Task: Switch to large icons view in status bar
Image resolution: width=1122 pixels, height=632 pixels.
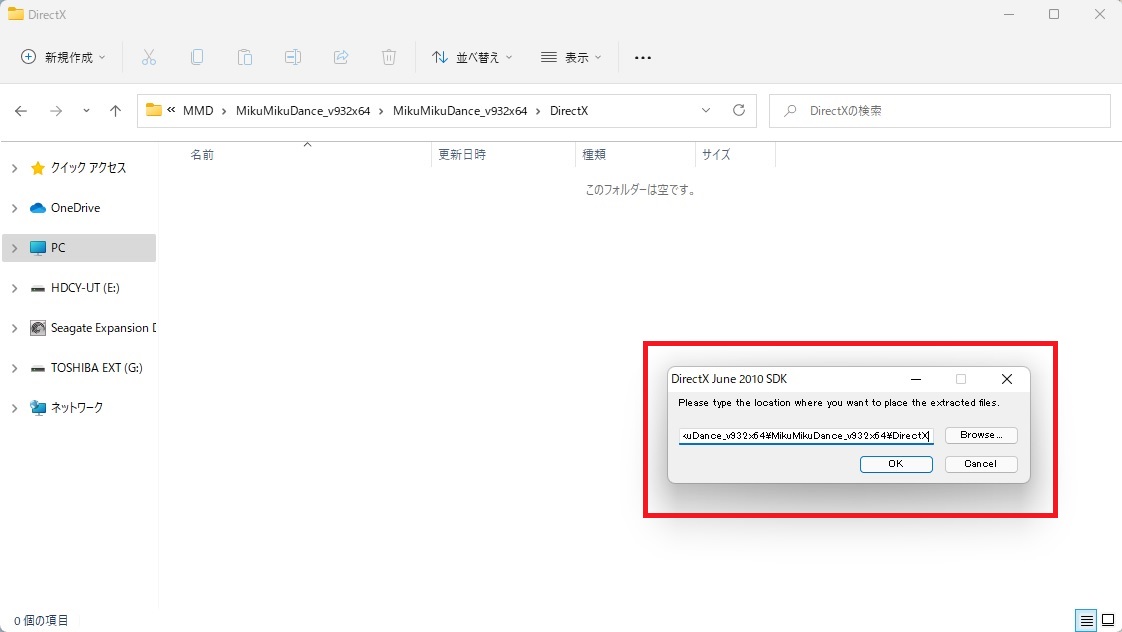Action: (1108, 621)
